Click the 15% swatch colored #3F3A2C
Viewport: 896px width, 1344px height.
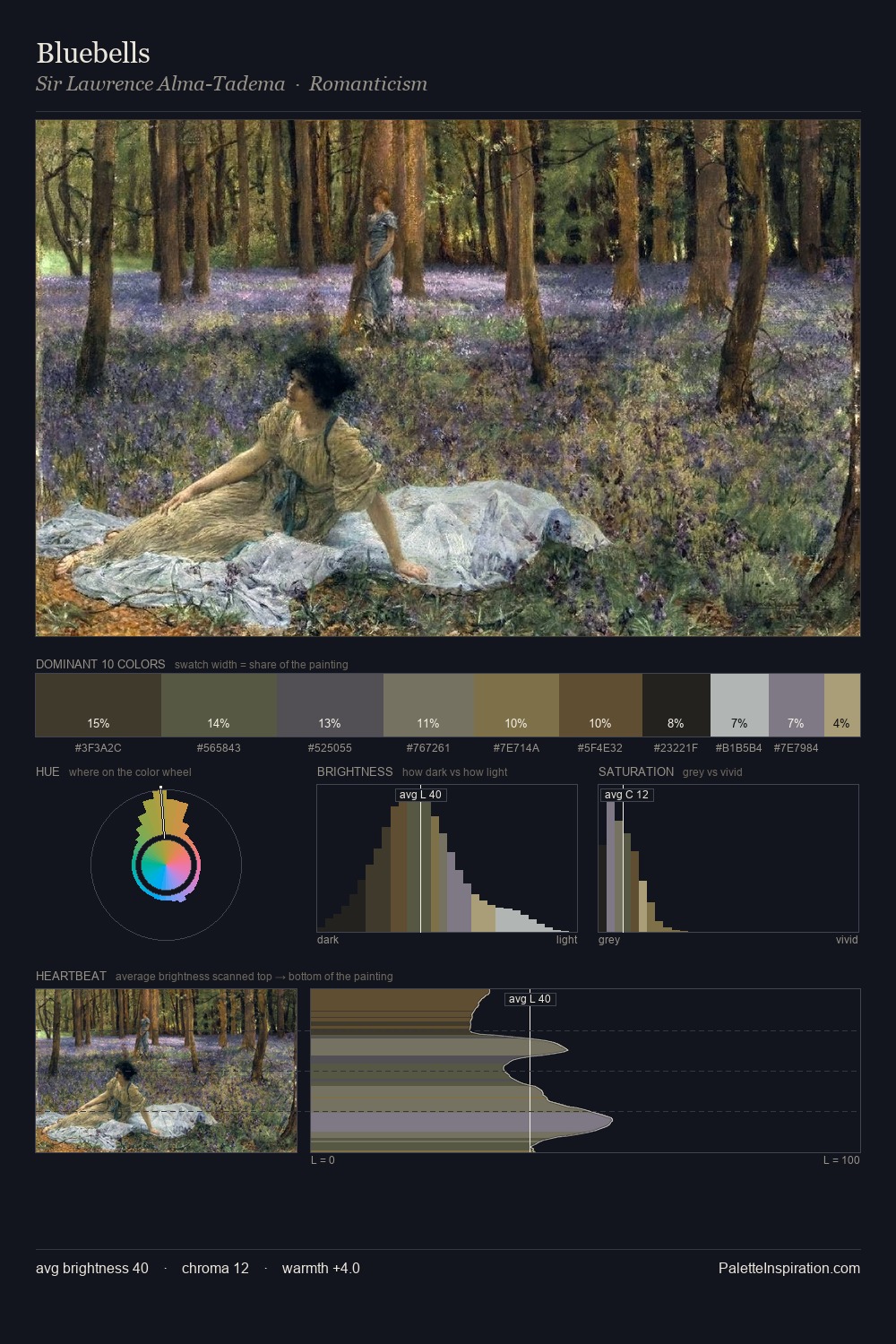coord(99,705)
